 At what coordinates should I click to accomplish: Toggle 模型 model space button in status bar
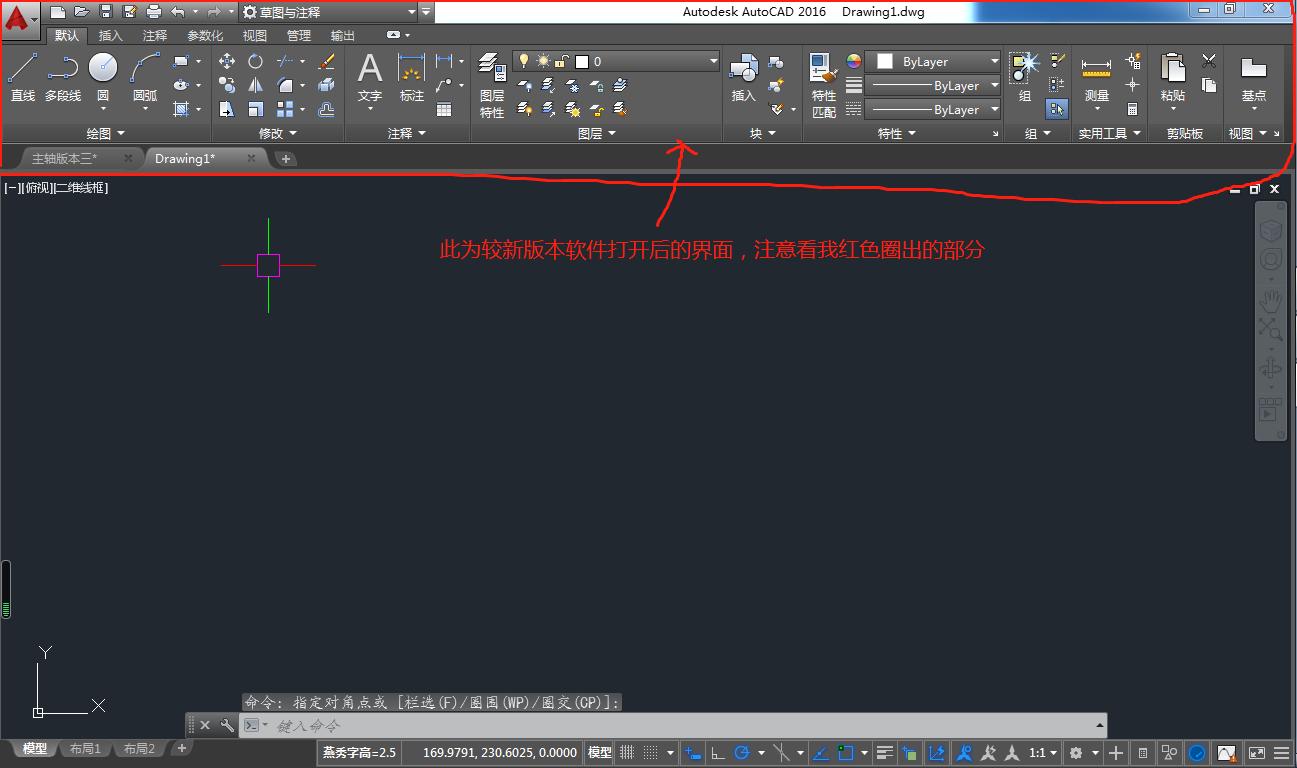coord(599,752)
